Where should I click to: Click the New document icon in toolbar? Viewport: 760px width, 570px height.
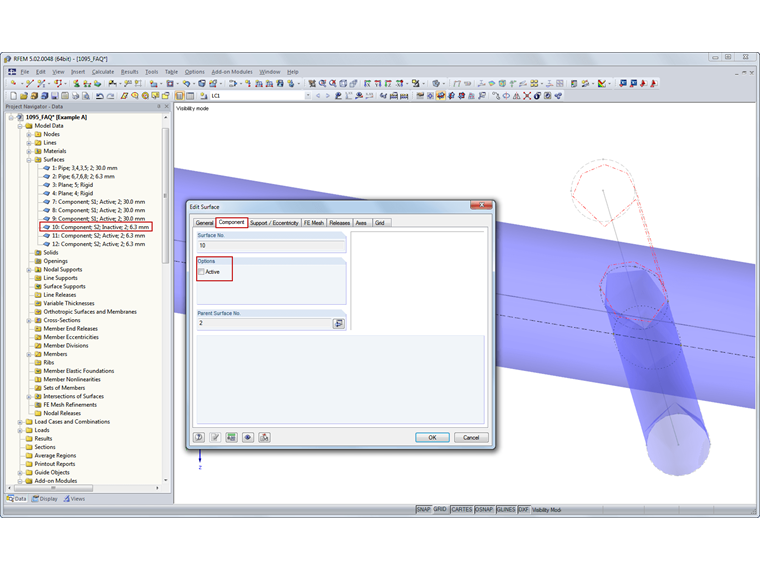[x=13, y=96]
